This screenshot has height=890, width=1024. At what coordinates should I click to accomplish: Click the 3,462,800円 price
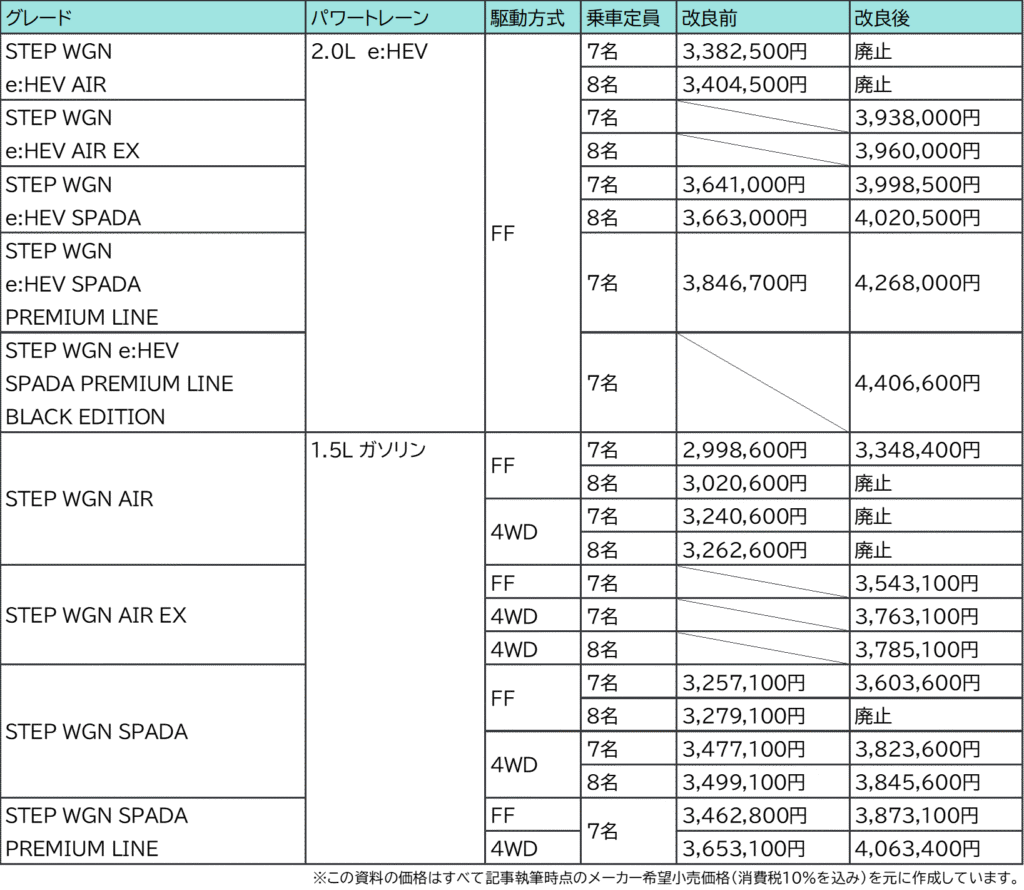[744, 816]
